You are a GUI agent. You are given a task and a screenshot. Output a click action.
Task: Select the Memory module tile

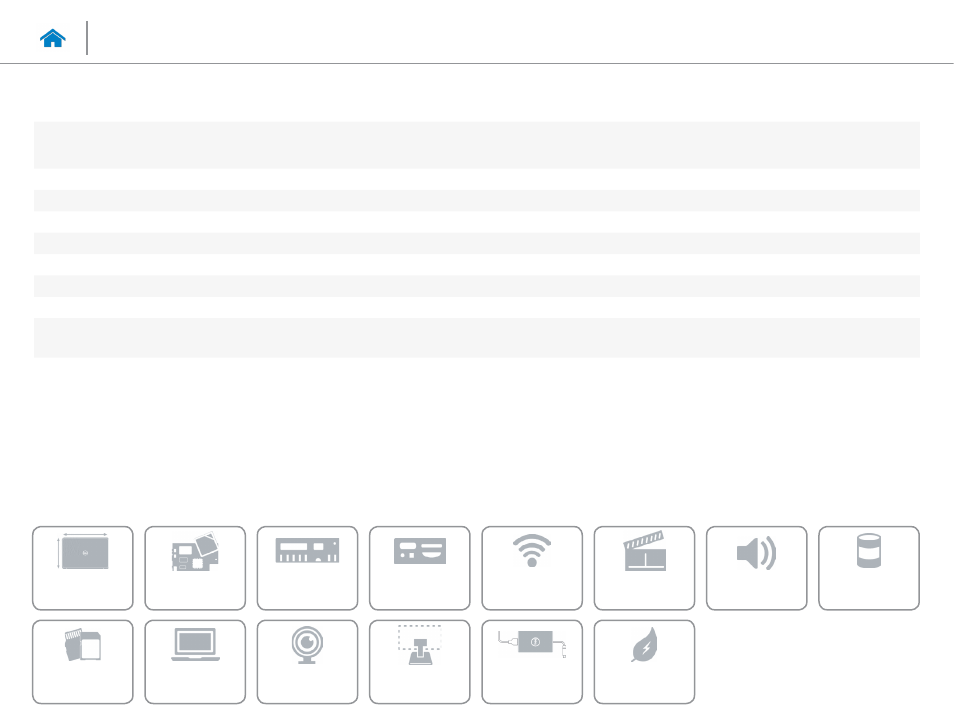[307, 568]
